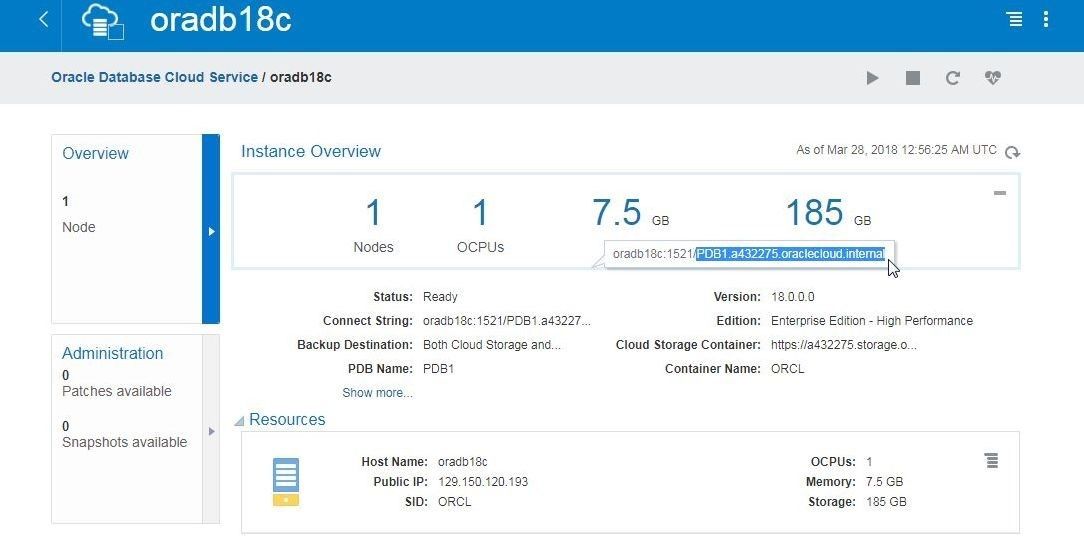This screenshot has width=1084, height=548.
Task: Open the header list menu icon
Action: [x=1014, y=19]
